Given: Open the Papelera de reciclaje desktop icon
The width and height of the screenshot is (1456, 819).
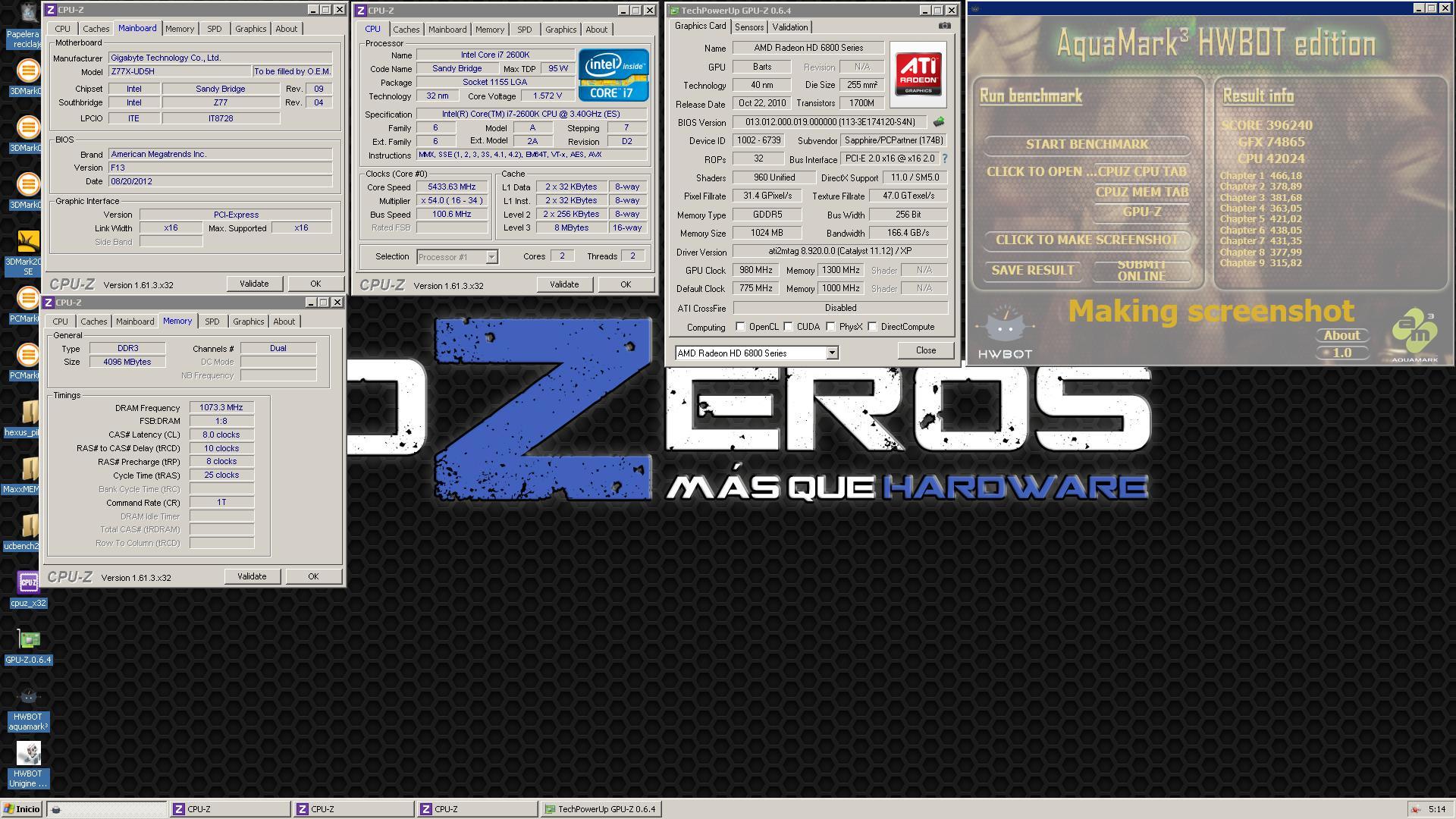Looking at the screenshot, I should click(27, 25).
